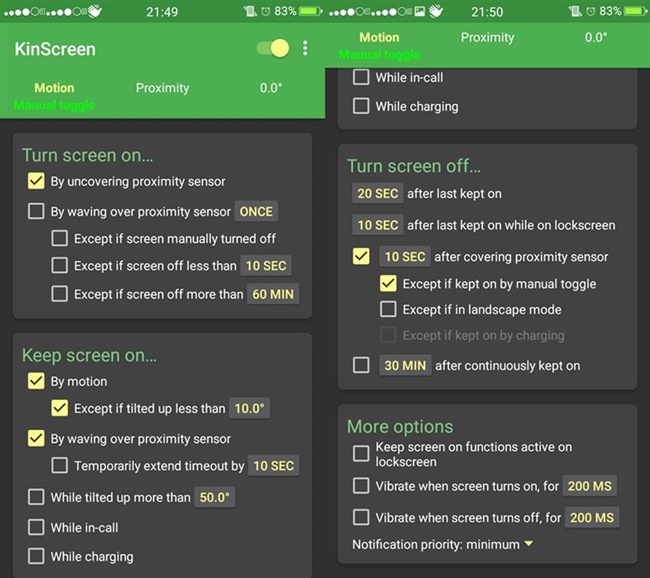Tap the 0.0° tilt angle readout on left
Image resolution: width=650 pixels, height=578 pixels.
tap(271, 88)
